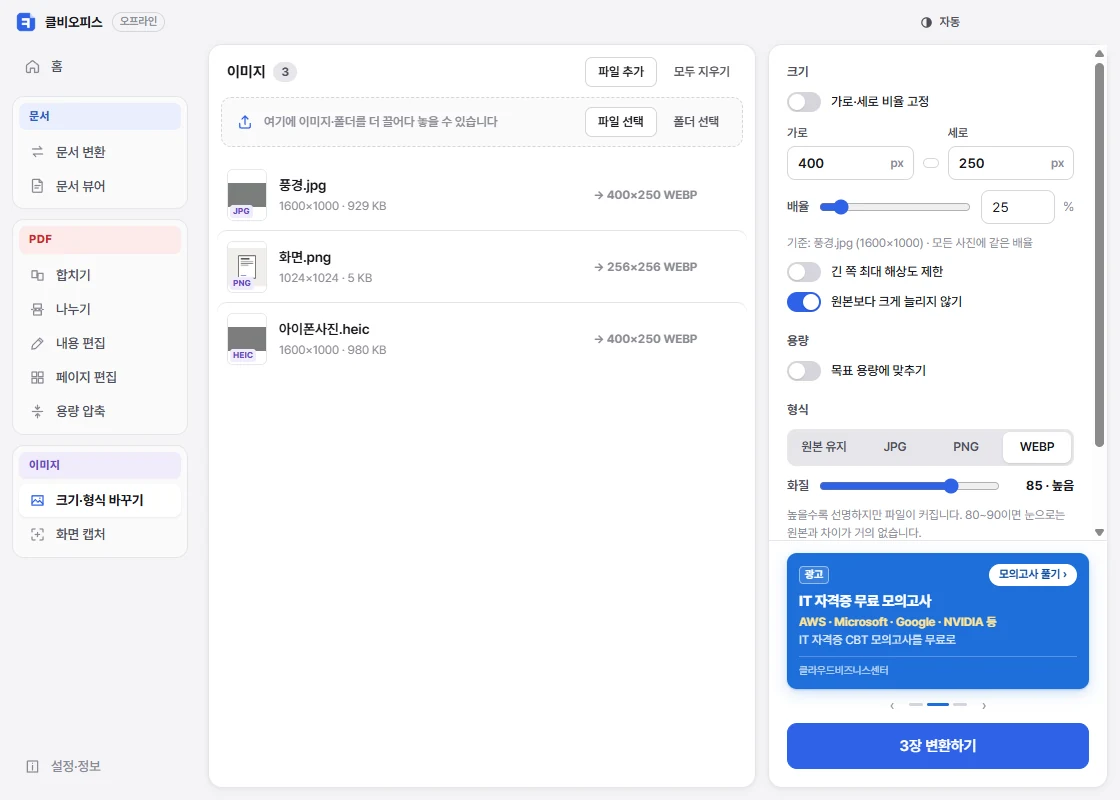Open the PDF section header

(x=100, y=239)
